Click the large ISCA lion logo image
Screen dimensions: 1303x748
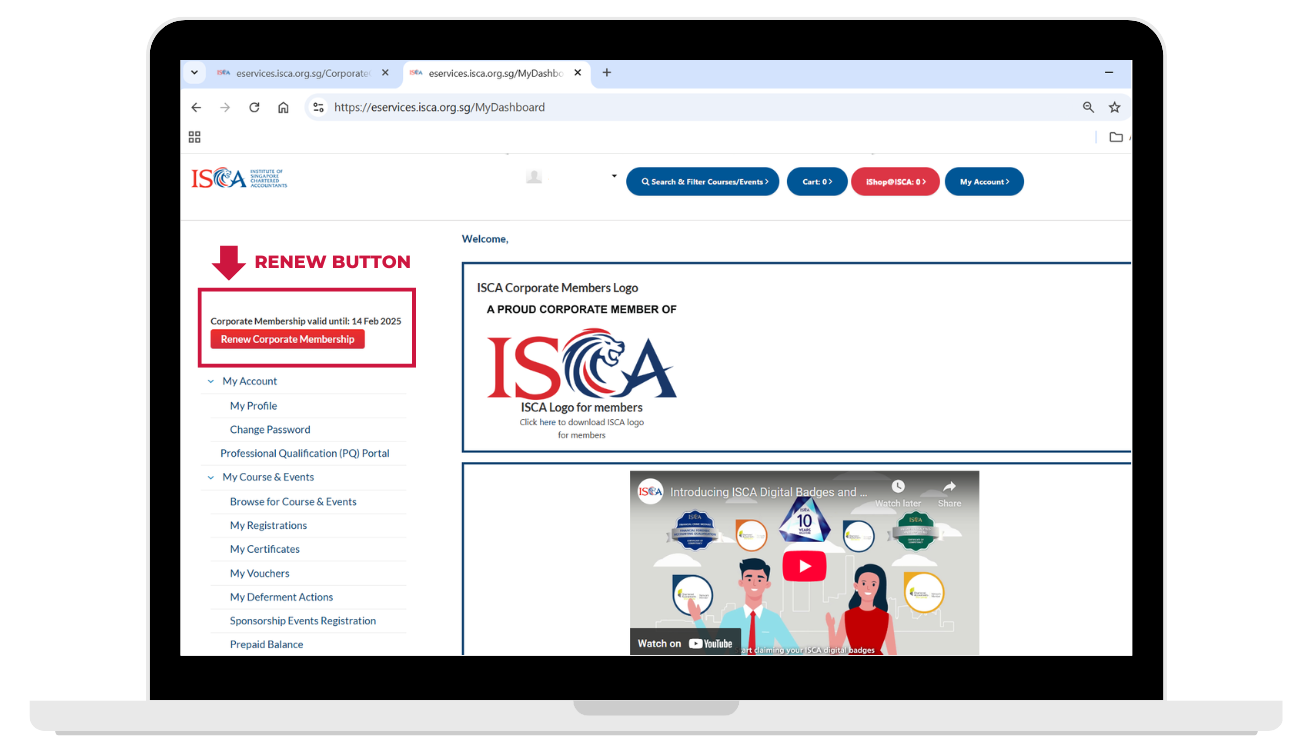coord(582,365)
